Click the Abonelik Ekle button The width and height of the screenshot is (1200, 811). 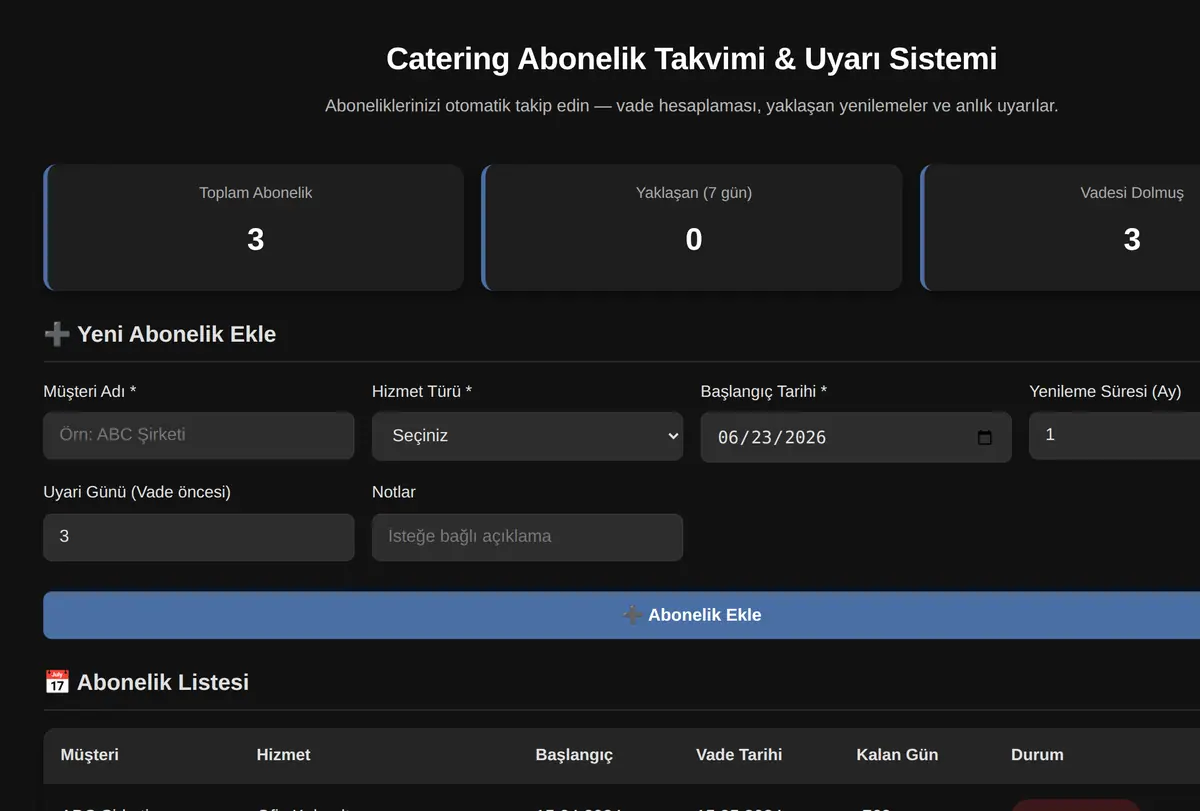(x=621, y=615)
